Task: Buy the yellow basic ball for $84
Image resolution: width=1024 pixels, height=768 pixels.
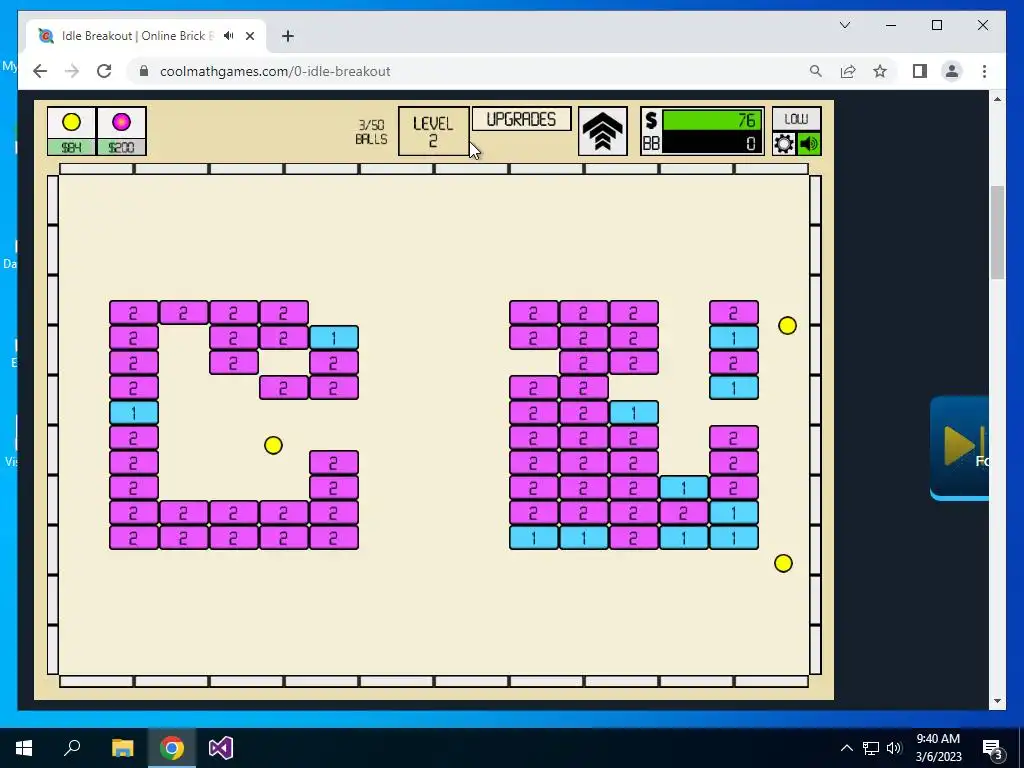Action: (x=71, y=131)
